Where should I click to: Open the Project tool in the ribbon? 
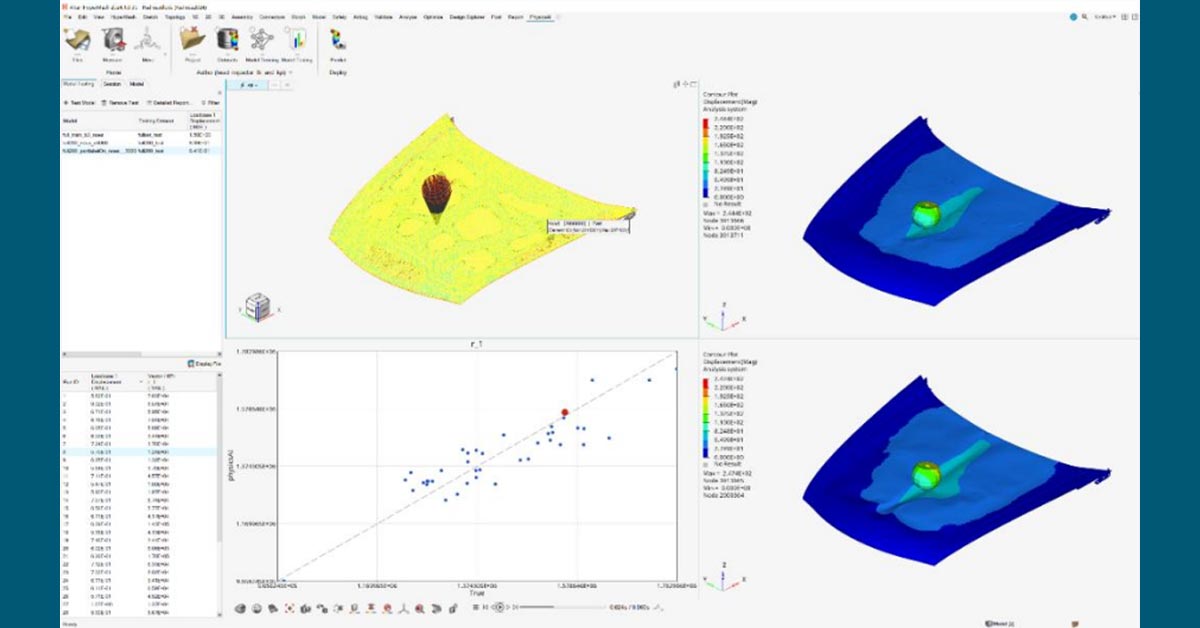click(x=192, y=42)
